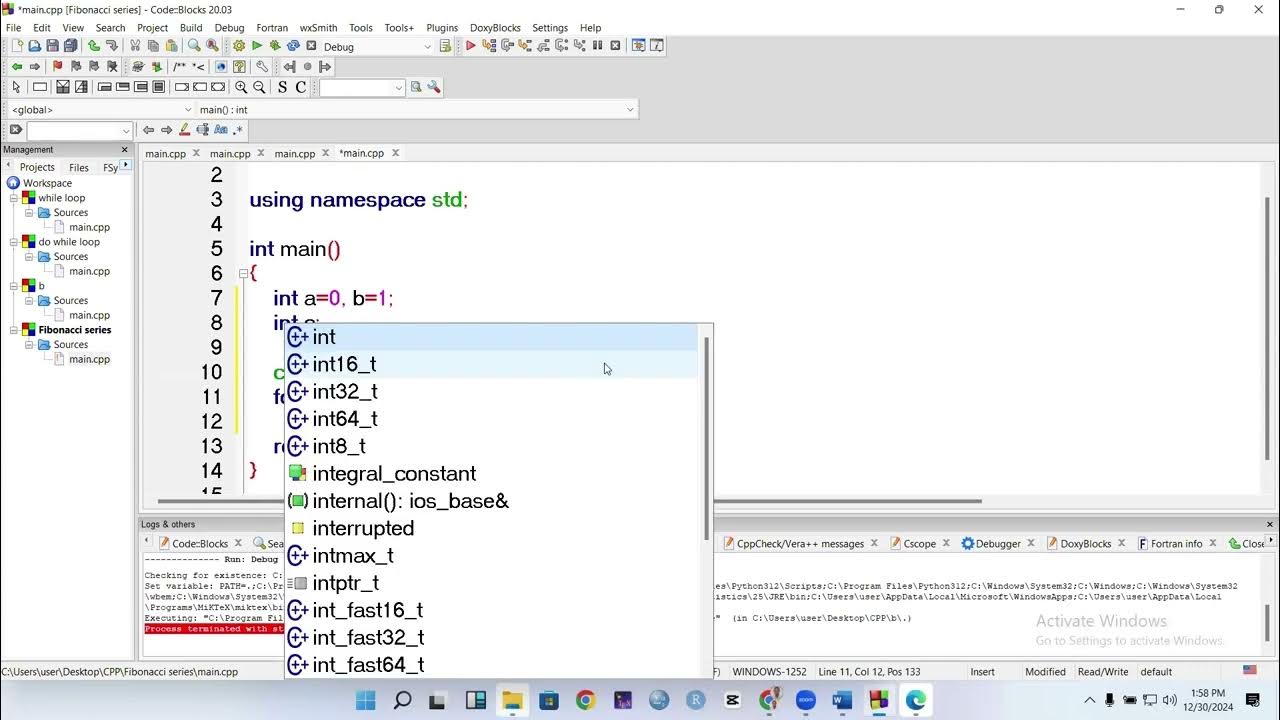Select the *main.cpp editor tab
The width and height of the screenshot is (1280, 720).
(x=362, y=153)
